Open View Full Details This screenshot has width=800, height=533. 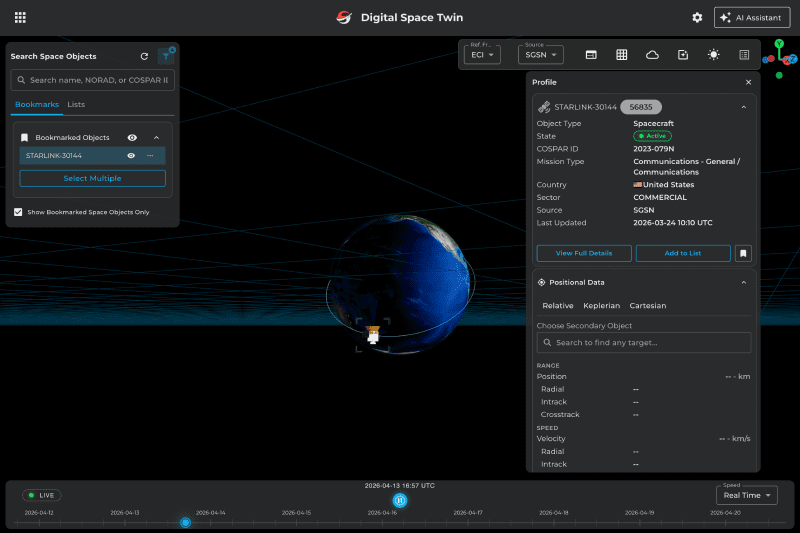click(x=584, y=253)
